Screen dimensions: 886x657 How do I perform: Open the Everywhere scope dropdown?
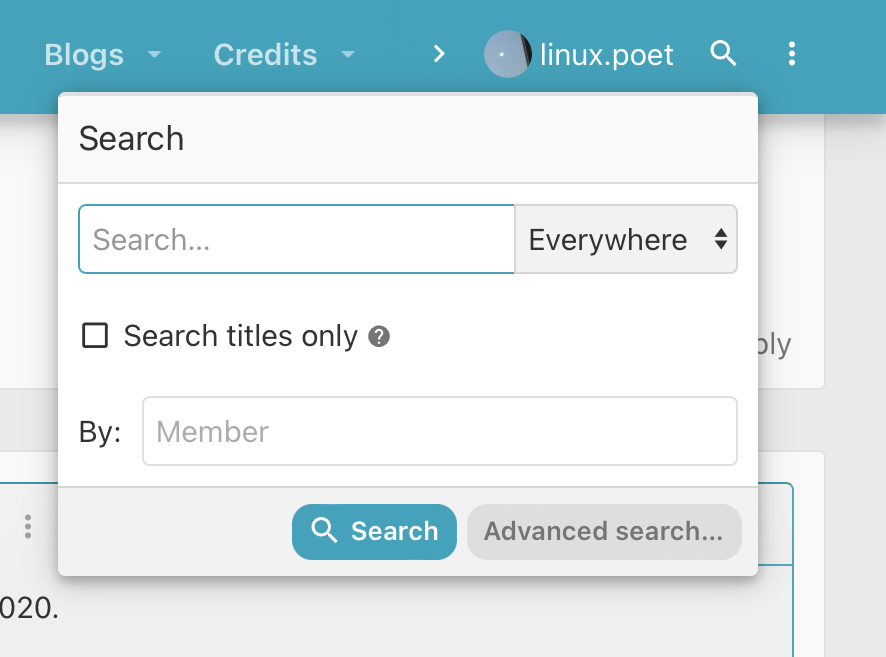[x=626, y=240]
